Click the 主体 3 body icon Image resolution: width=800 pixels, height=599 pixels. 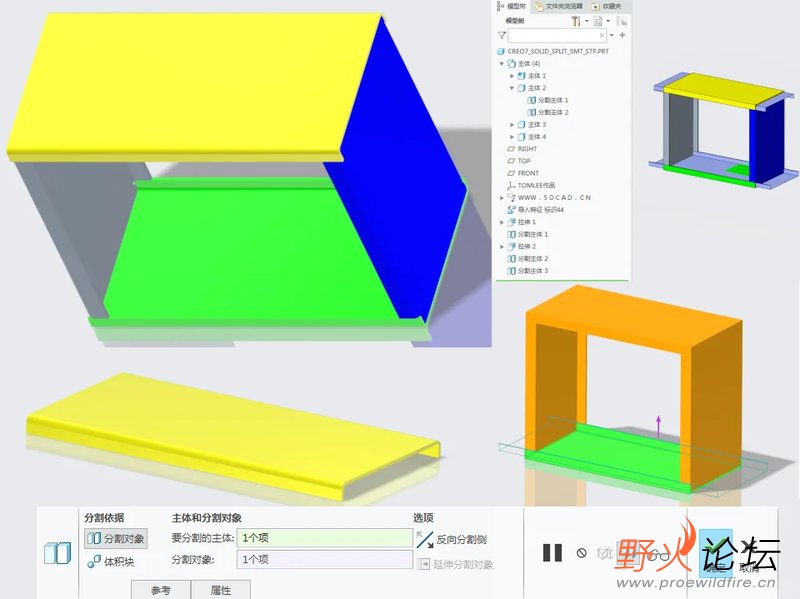coord(521,124)
